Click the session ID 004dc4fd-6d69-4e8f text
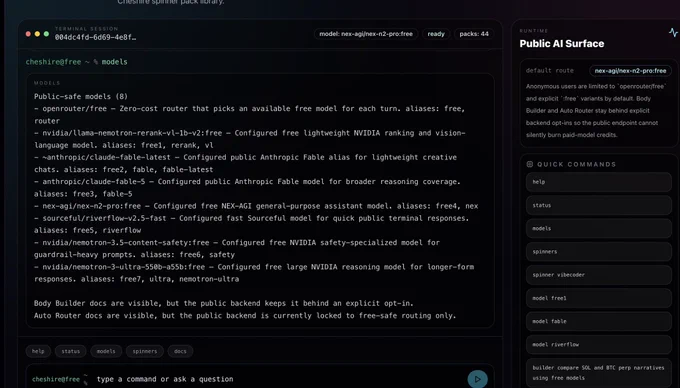 [x=95, y=37]
